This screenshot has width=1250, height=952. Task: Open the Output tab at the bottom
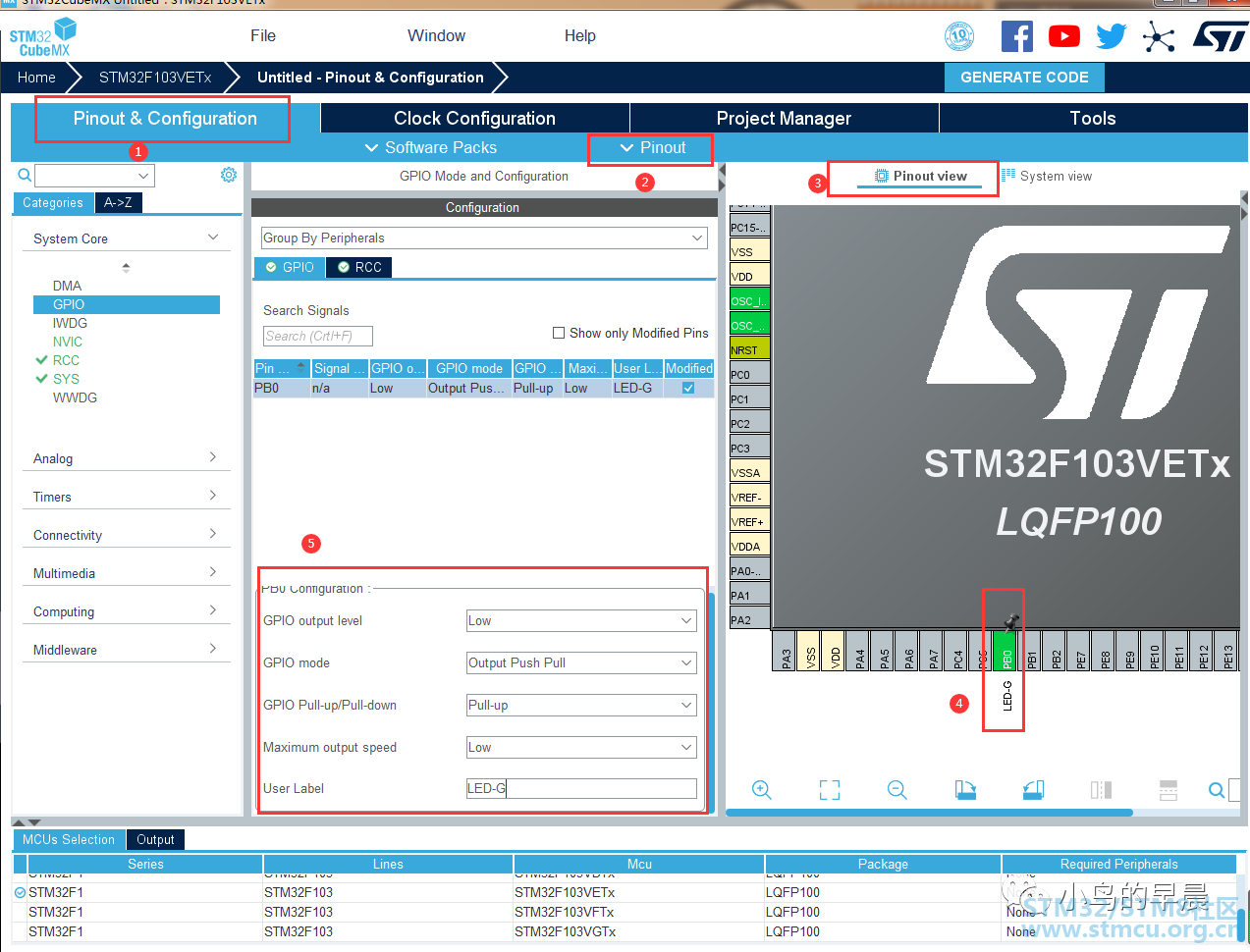point(155,839)
